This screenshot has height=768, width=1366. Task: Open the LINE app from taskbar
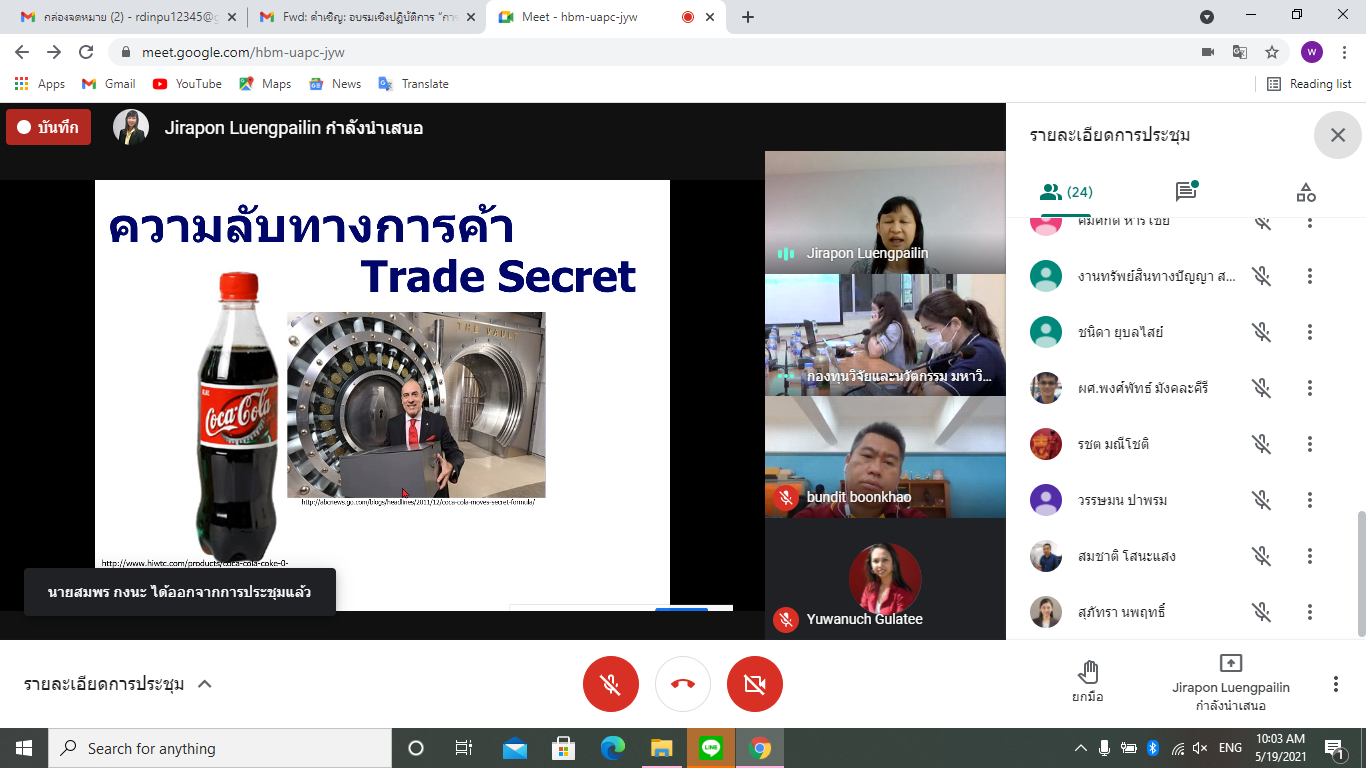(711, 748)
